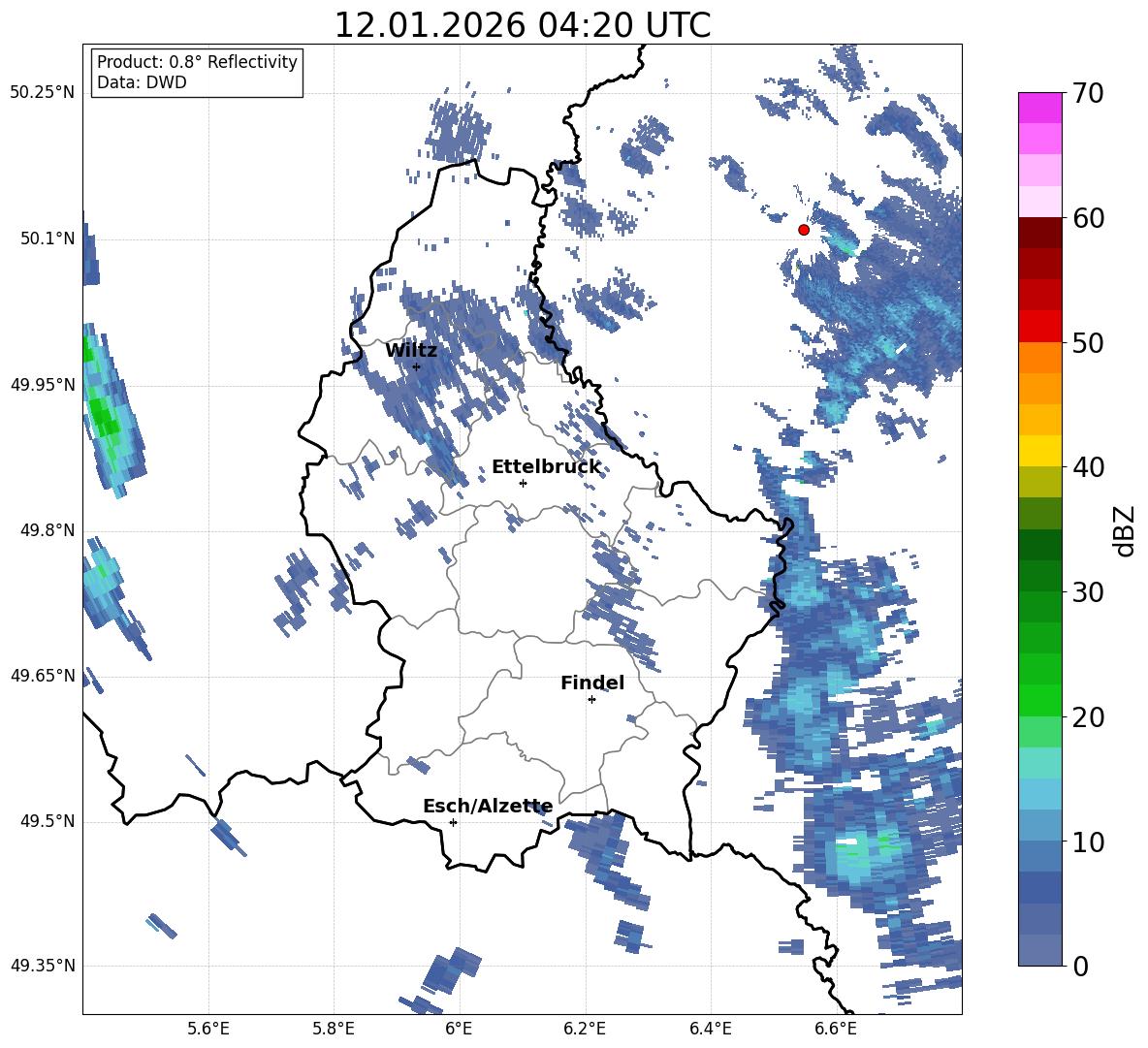Click the 49.35°N latitude label
Image resolution: width=1148 pixels, height=1048 pixels.
point(43,966)
